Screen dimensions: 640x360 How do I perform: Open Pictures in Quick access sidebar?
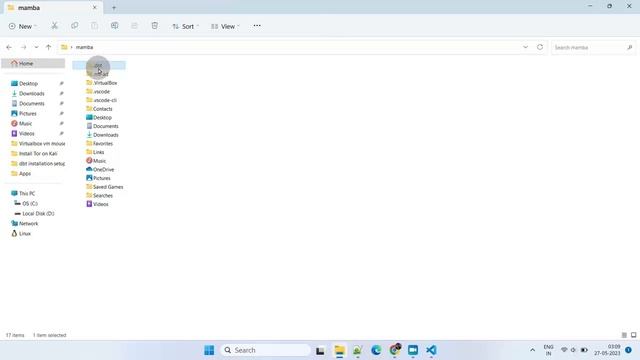(x=28, y=113)
